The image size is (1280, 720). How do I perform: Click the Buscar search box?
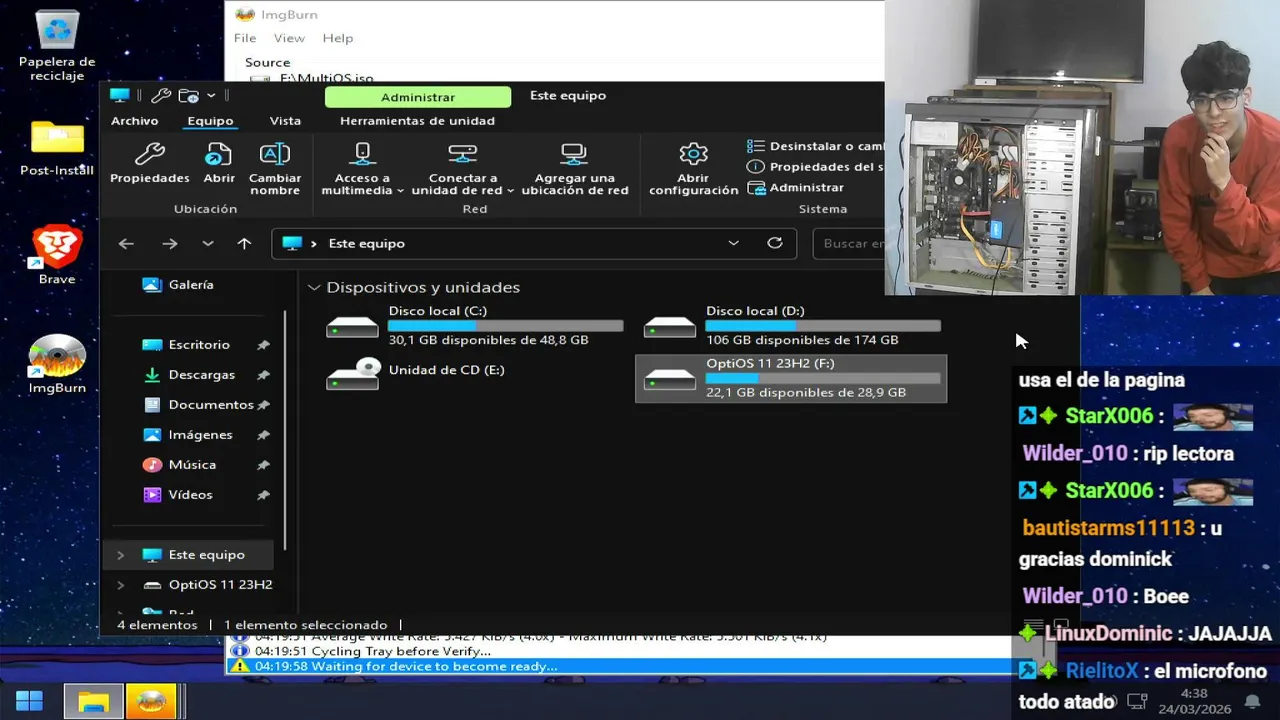point(850,244)
